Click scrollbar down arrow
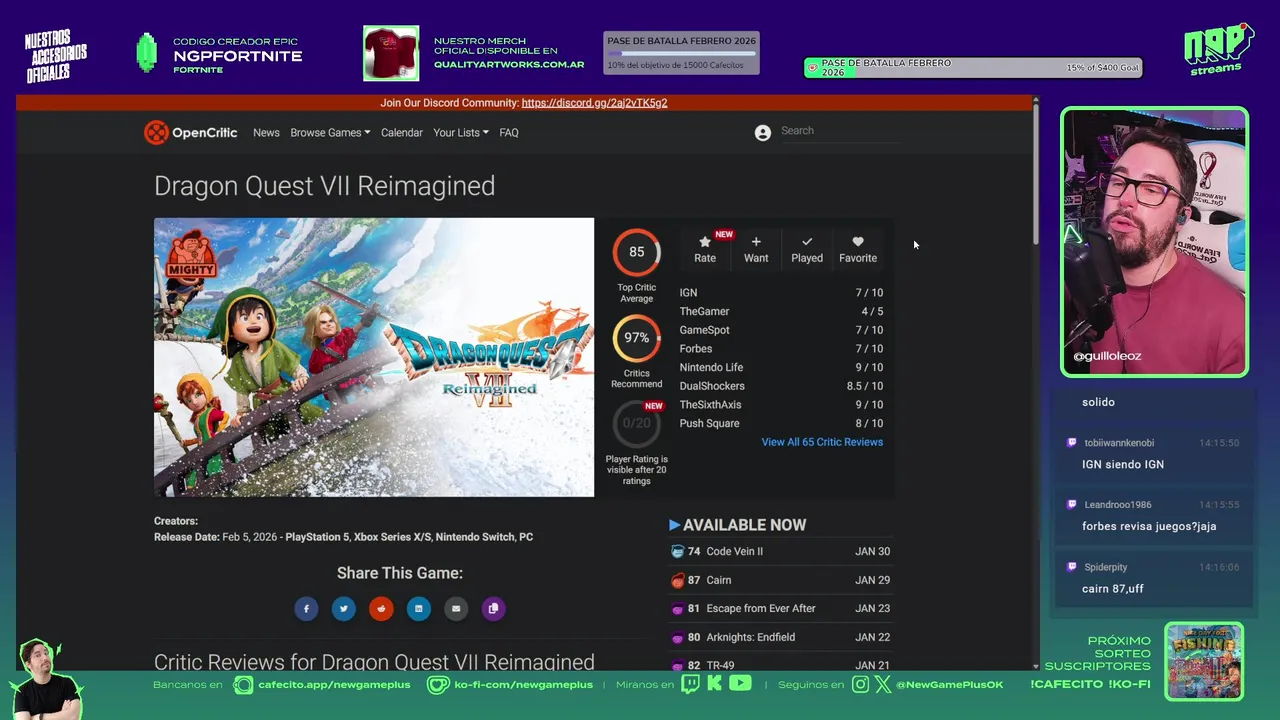1280x720 pixels. 1035,665
